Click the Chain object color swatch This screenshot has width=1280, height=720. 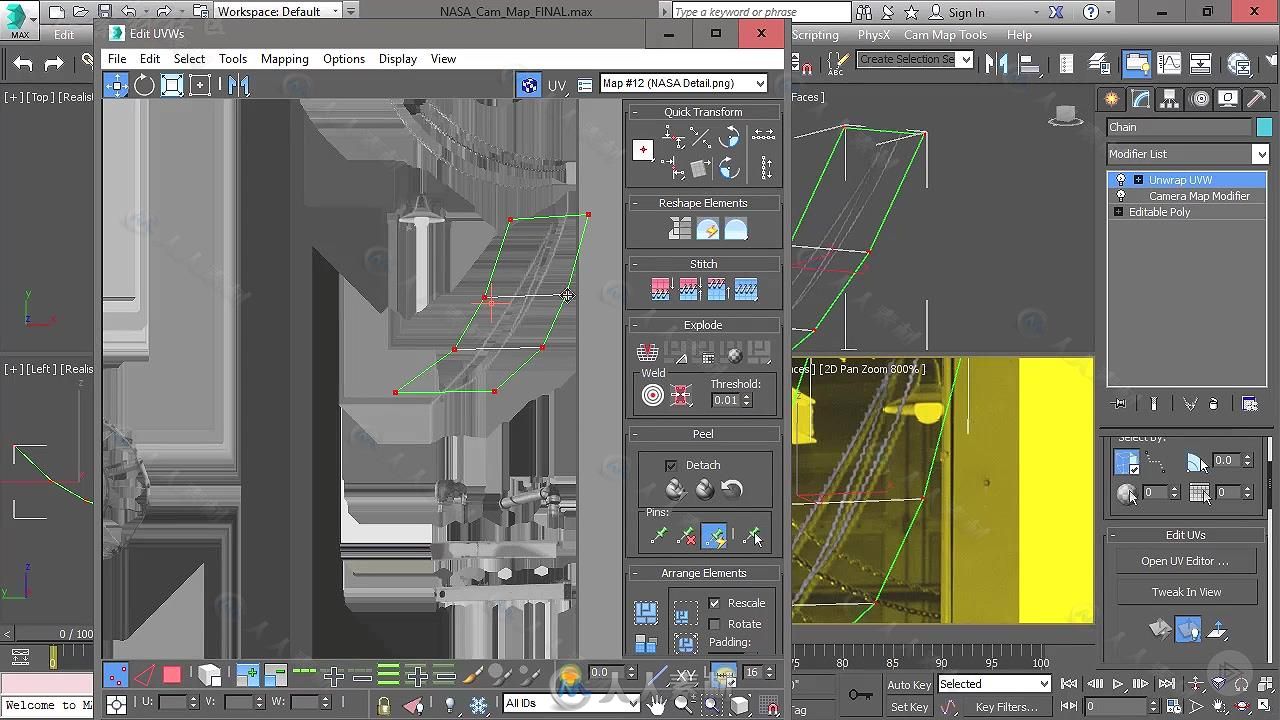point(1264,127)
